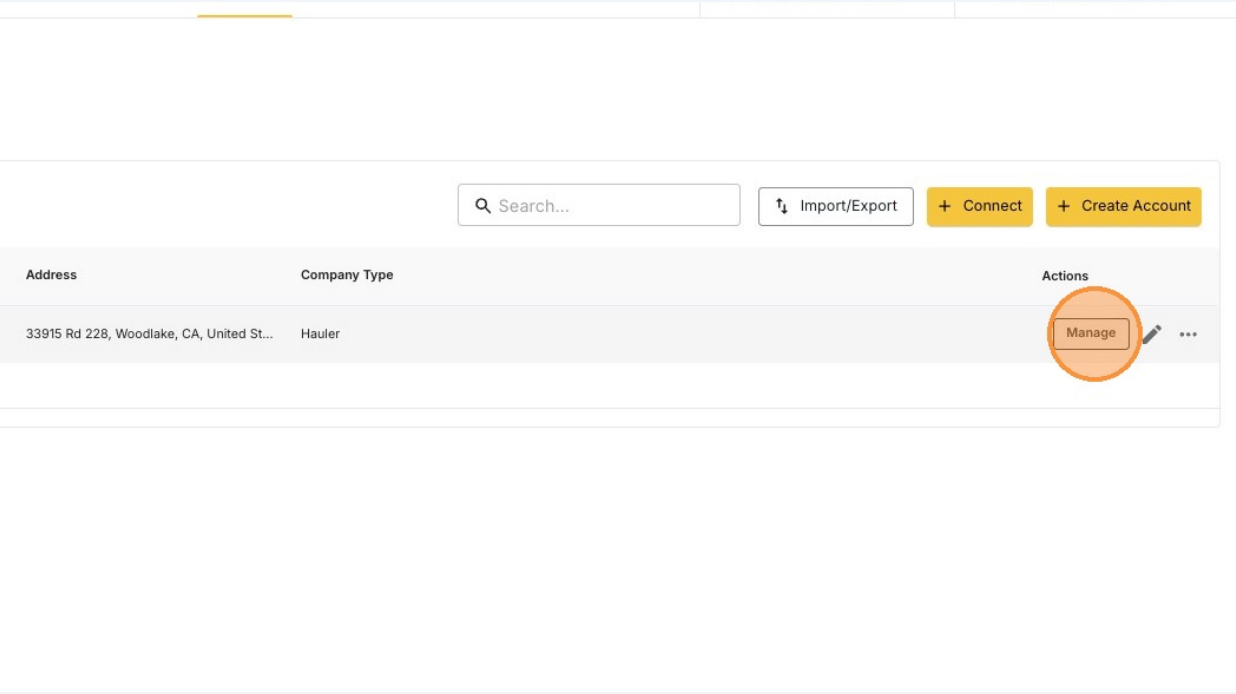Click the magnifier icon in the search box
Image resolution: width=1236 pixels, height=694 pixels.
pos(483,206)
